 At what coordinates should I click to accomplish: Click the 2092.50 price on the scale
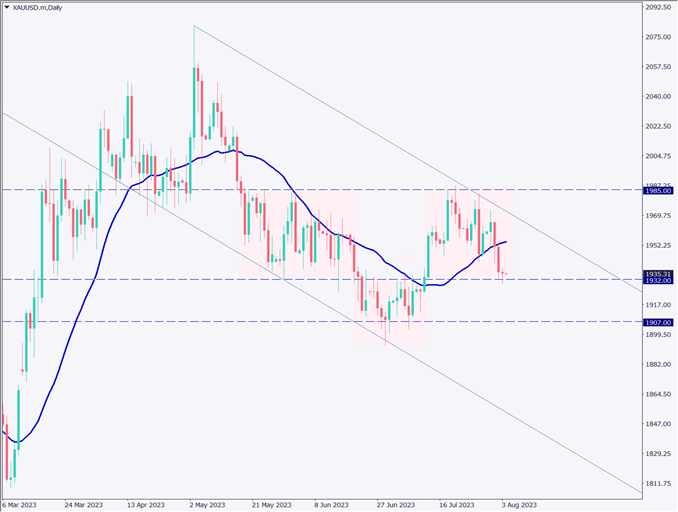657,7
